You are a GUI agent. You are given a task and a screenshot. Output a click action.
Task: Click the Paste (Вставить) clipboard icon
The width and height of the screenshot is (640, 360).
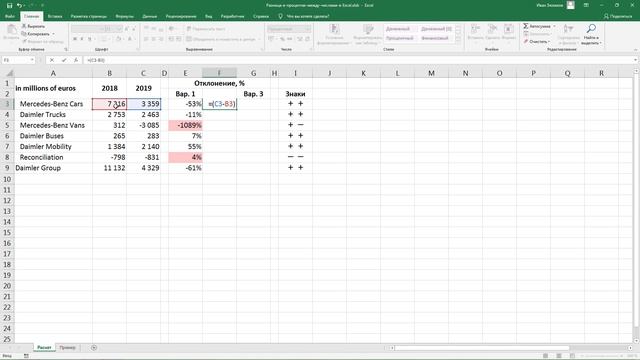coord(11,30)
